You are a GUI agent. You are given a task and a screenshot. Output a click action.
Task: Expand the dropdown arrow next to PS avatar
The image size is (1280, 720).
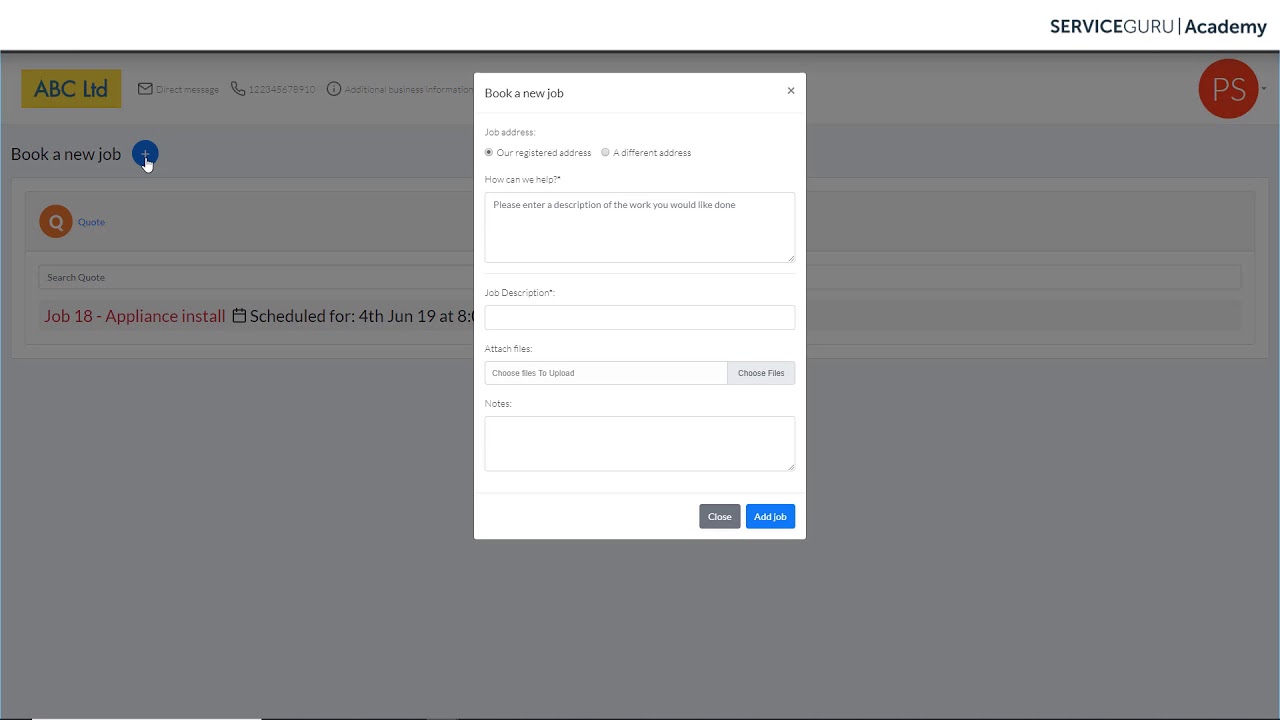(x=1264, y=89)
